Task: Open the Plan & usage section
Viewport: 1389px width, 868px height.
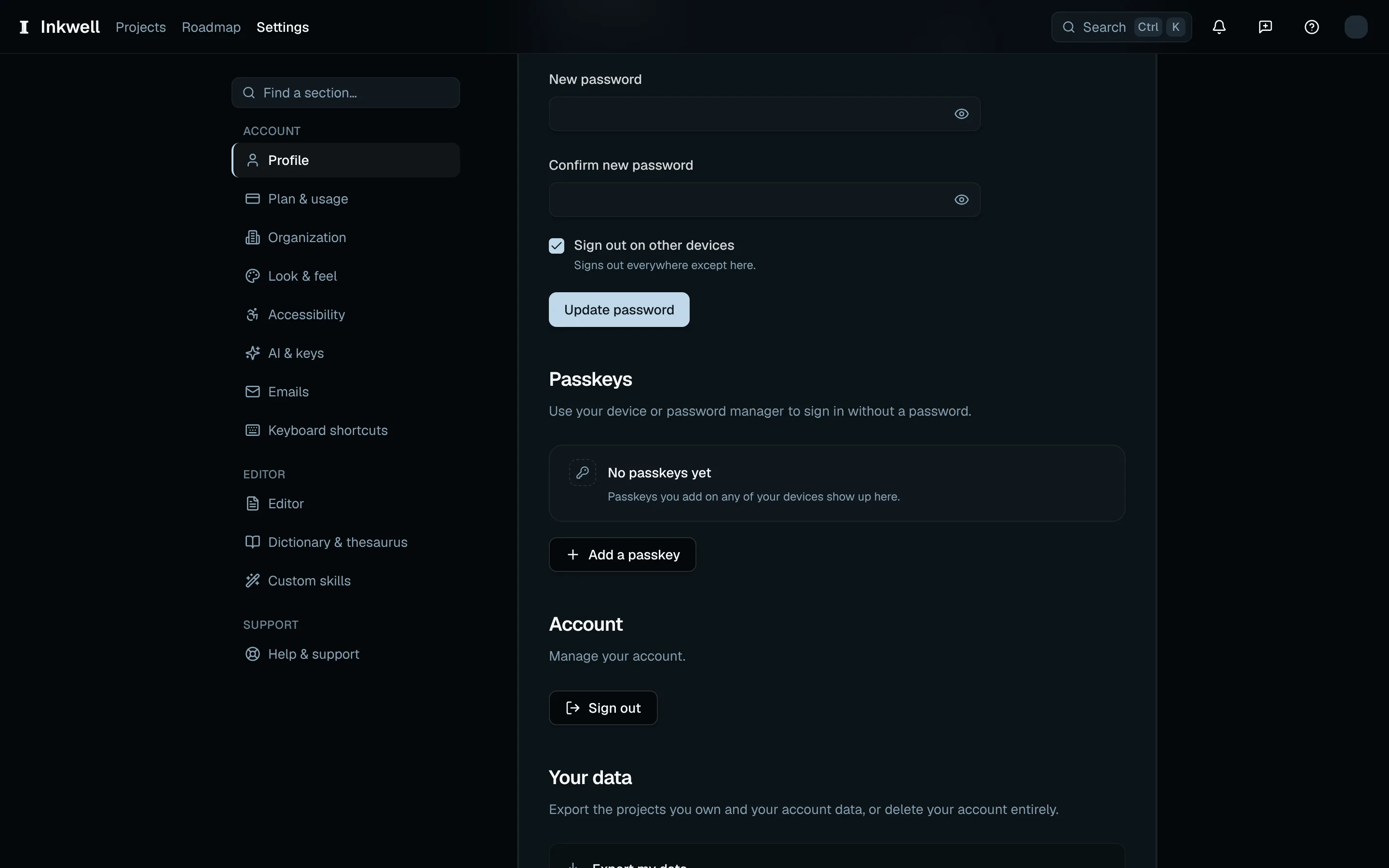Action: [345, 199]
